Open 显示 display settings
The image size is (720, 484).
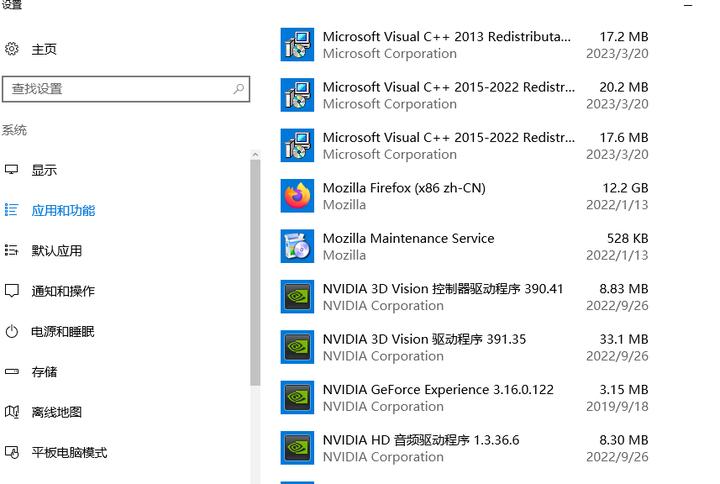tap(44, 170)
